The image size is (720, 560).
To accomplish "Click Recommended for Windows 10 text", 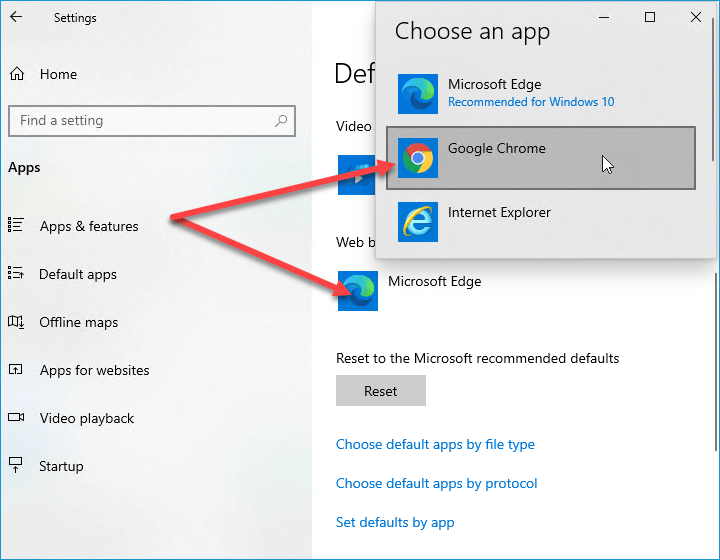I will point(531,102).
